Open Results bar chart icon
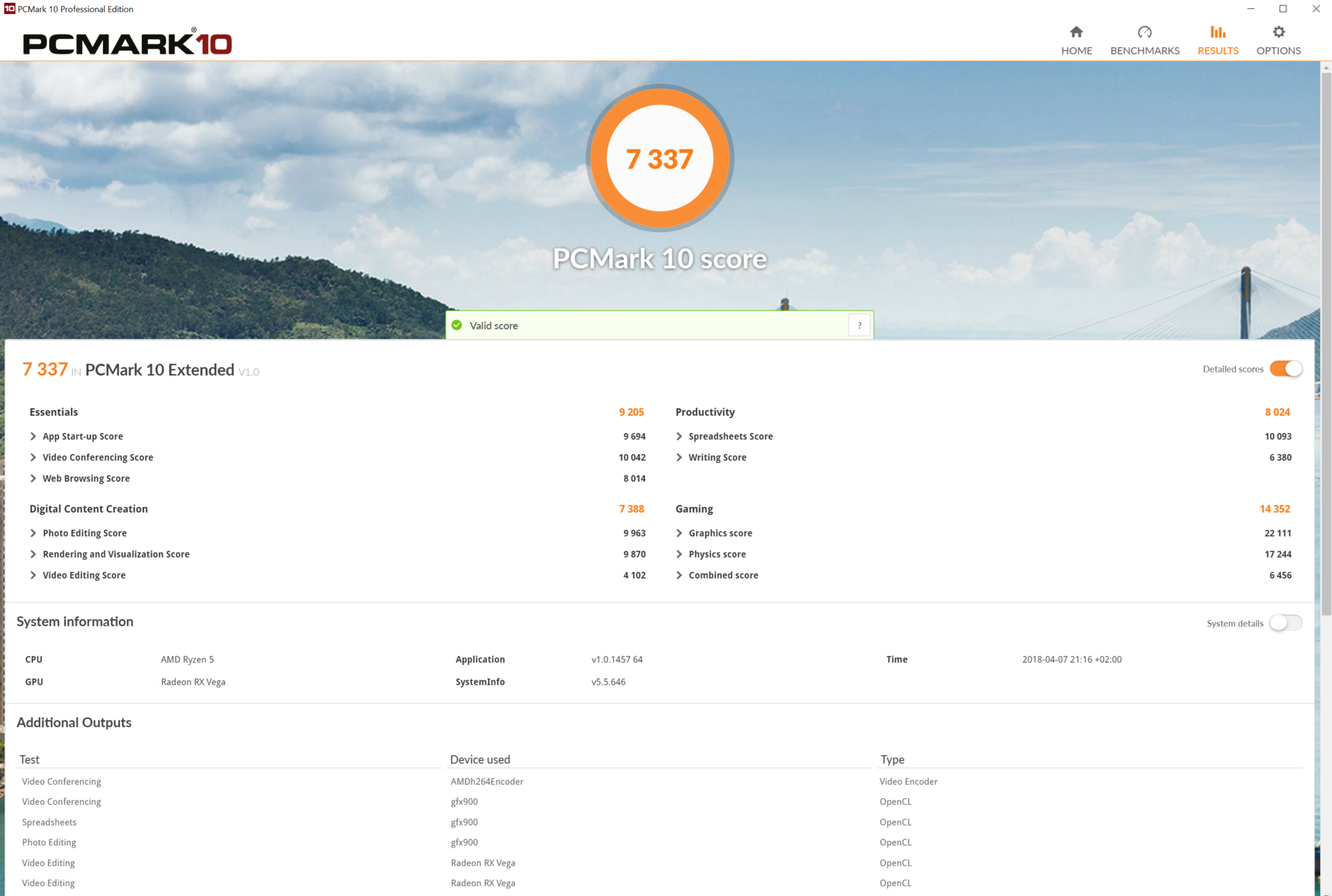Screen dimensions: 1332x896 pyautogui.click(x=1218, y=32)
